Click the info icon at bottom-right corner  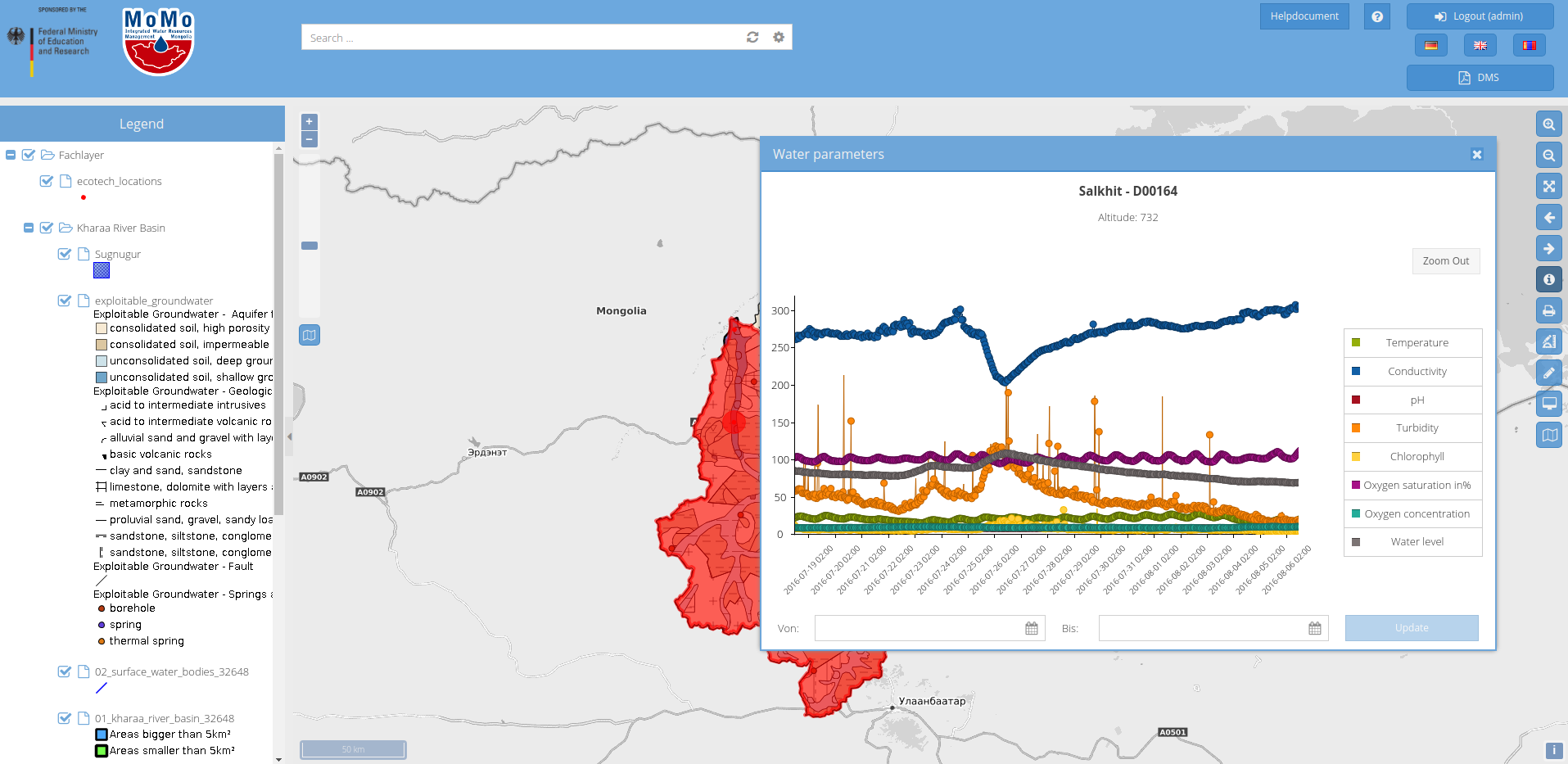[1554, 750]
